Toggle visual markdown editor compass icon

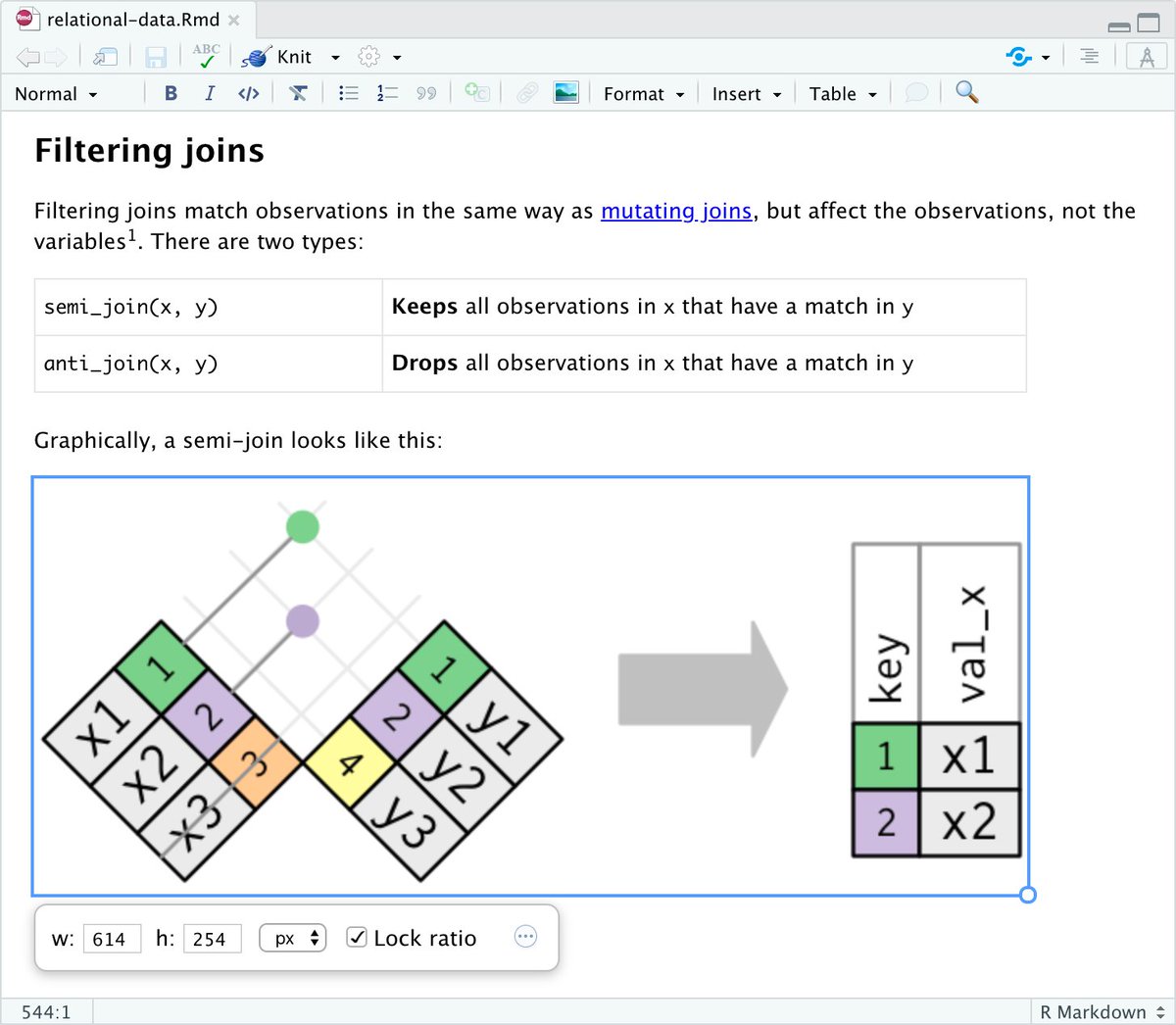coord(1147,57)
